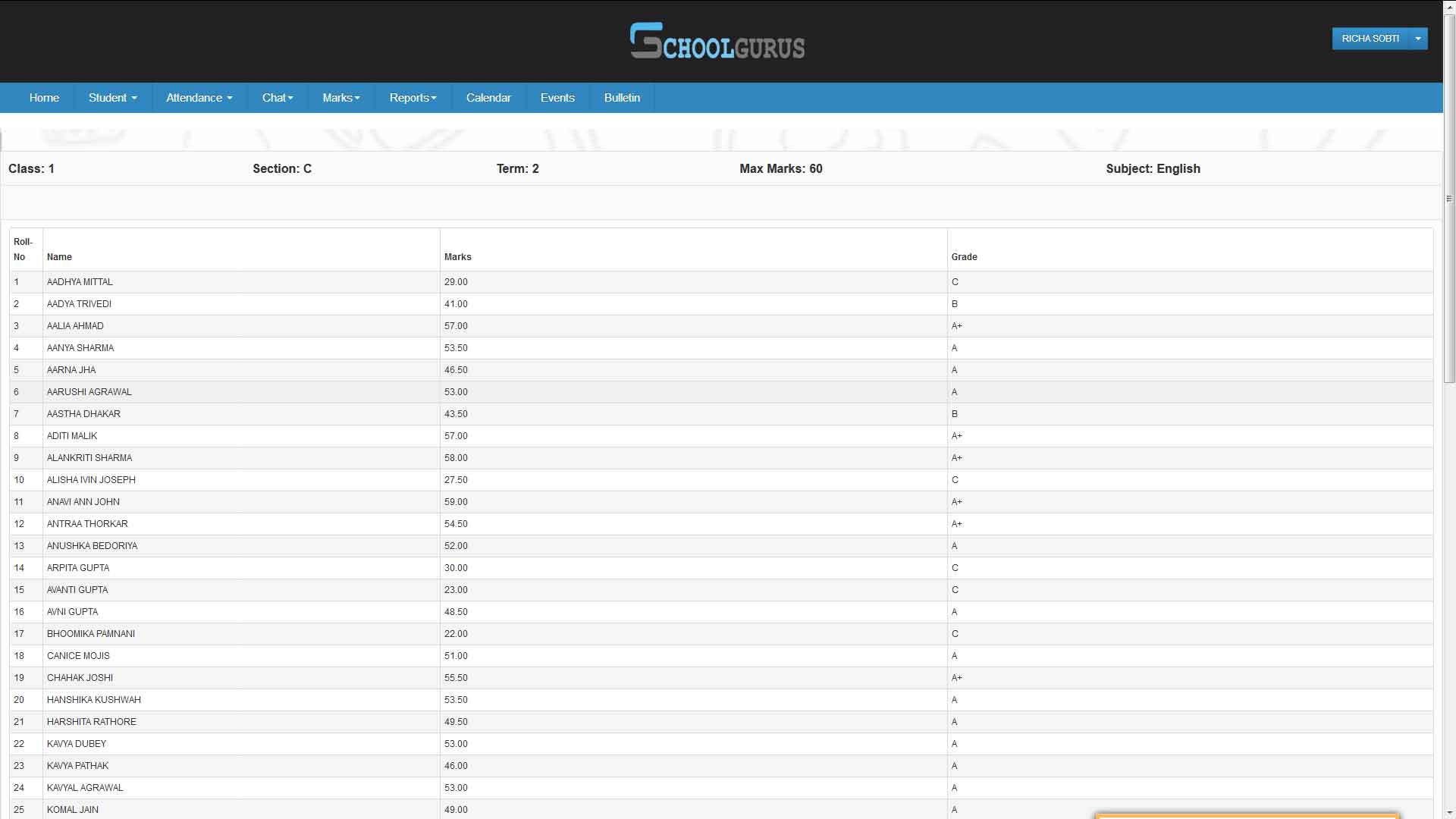Select the ALANKRITI SHARMA name cell
Screen dimensions: 1456x819
[x=89, y=458]
